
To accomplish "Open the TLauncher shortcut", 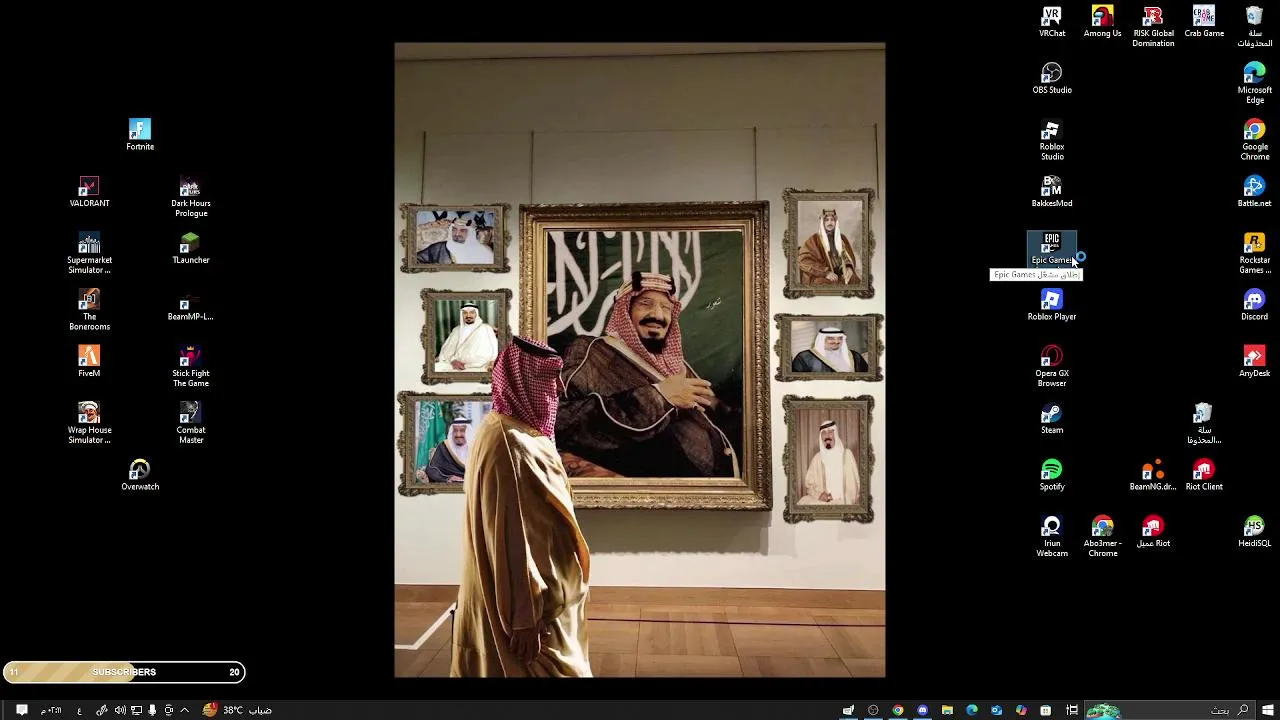I will pyautogui.click(x=190, y=248).
